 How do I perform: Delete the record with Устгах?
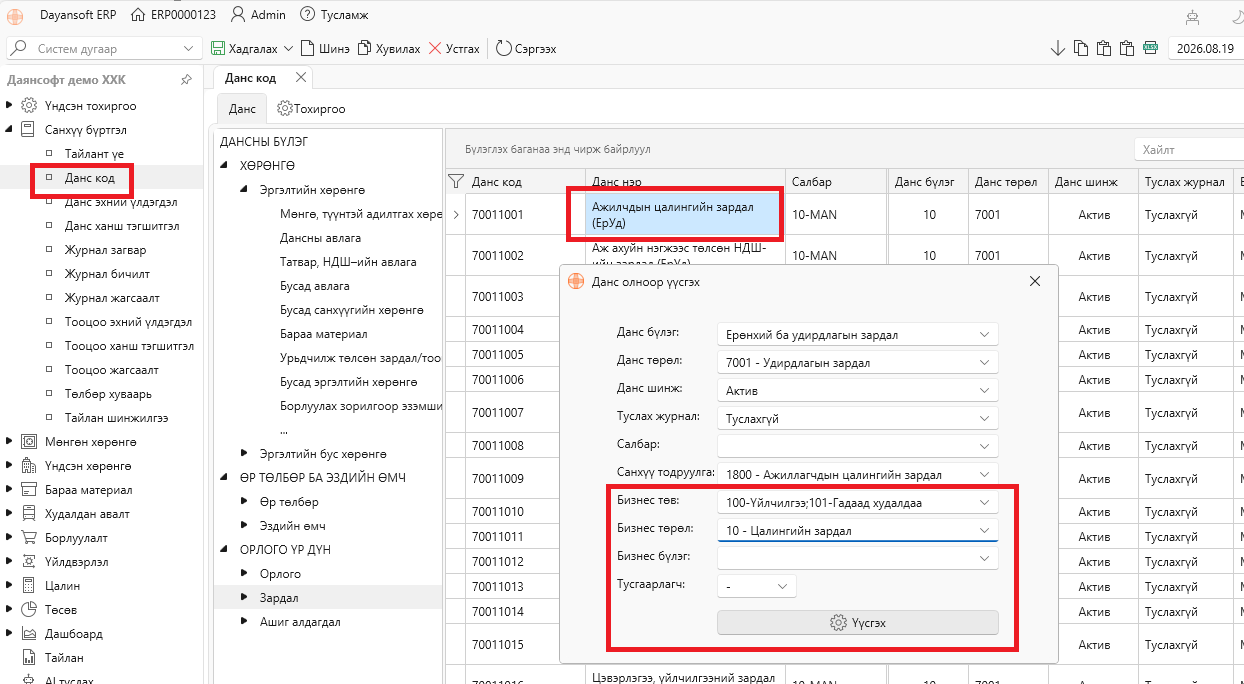click(x=454, y=48)
